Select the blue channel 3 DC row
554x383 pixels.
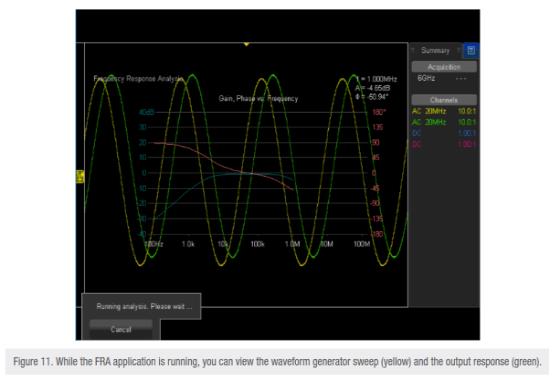coord(444,133)
